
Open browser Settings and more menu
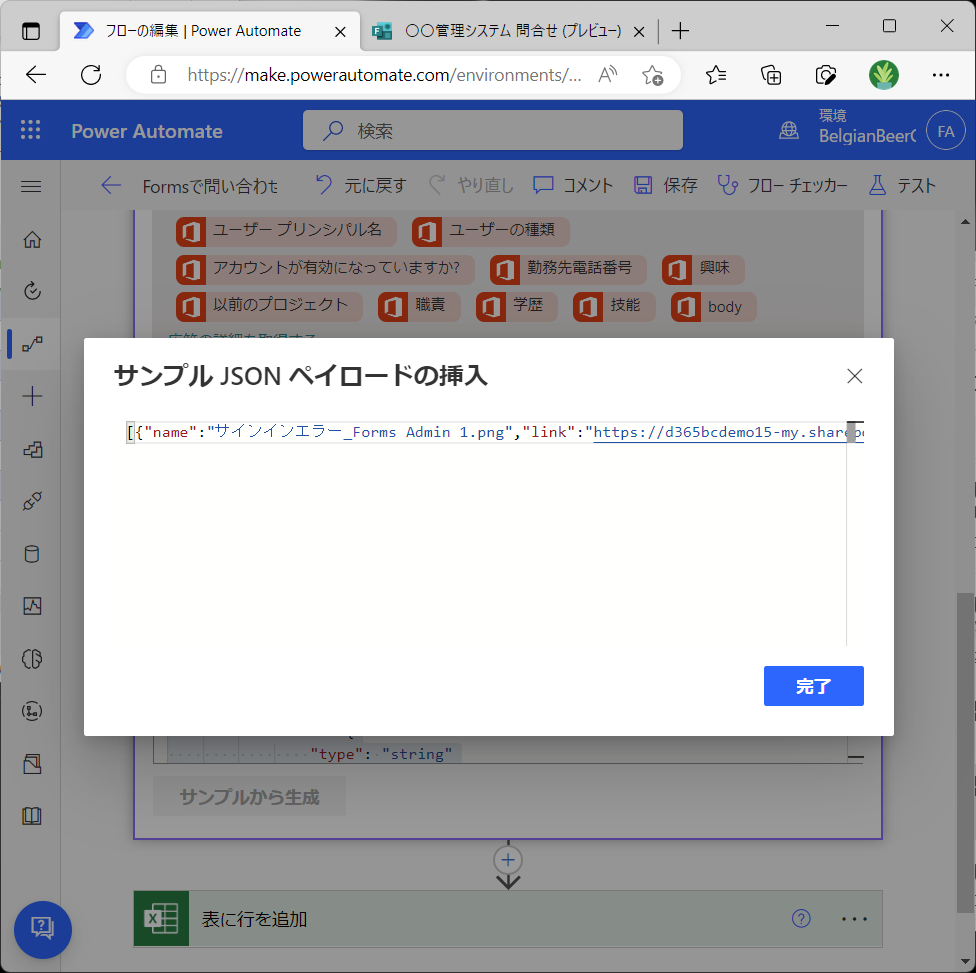[x=941, y=75]
